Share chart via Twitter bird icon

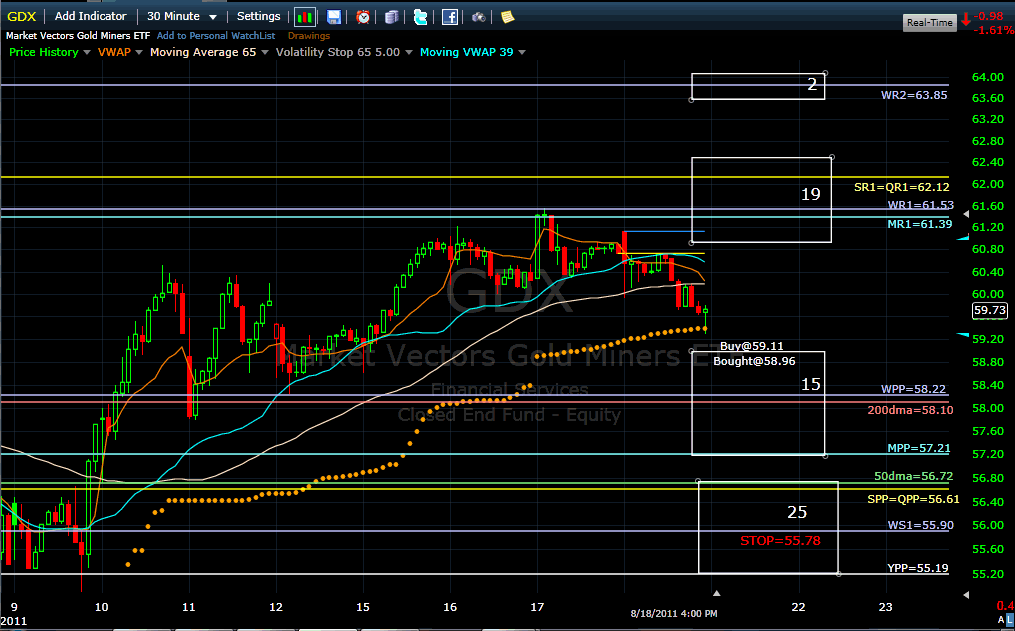point(421,17)
